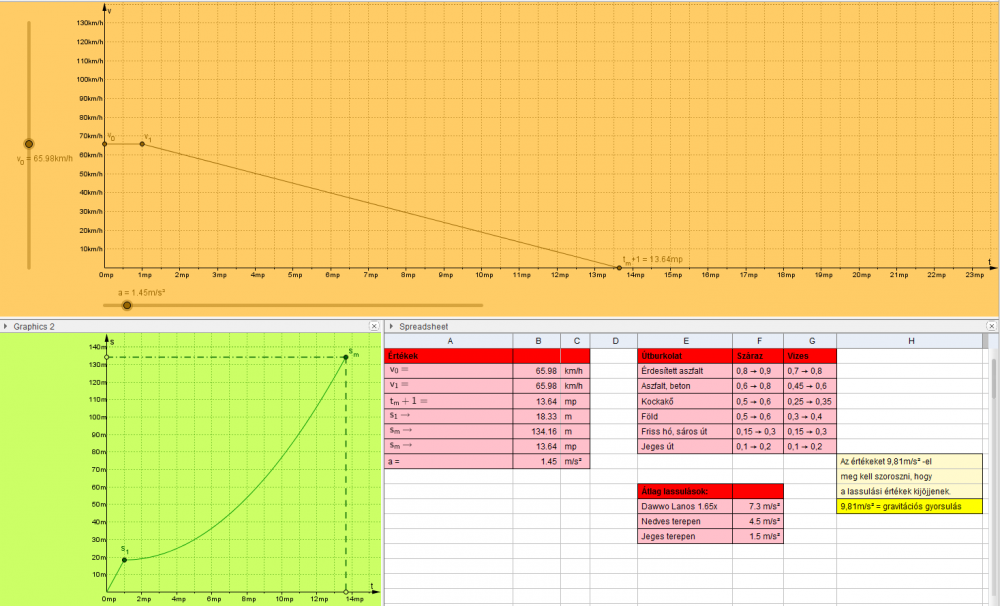The width and height of the screenshot is (1000, 606).
Task: Click the Útburkolat header cell
Action: [x=685, y=356]
